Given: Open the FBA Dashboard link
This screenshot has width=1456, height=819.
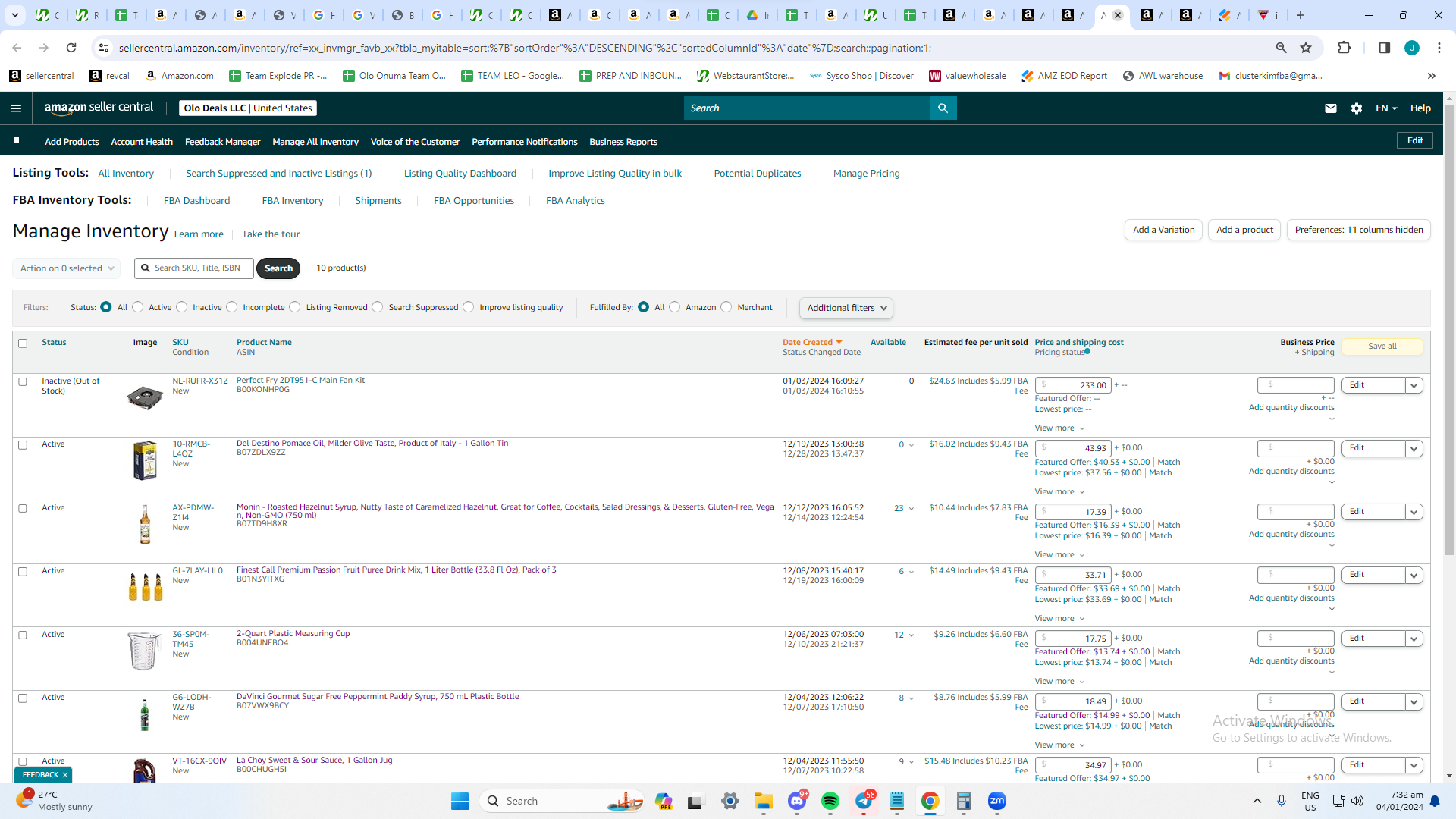Looking at the screenshot, I should [x=196, y=201].
